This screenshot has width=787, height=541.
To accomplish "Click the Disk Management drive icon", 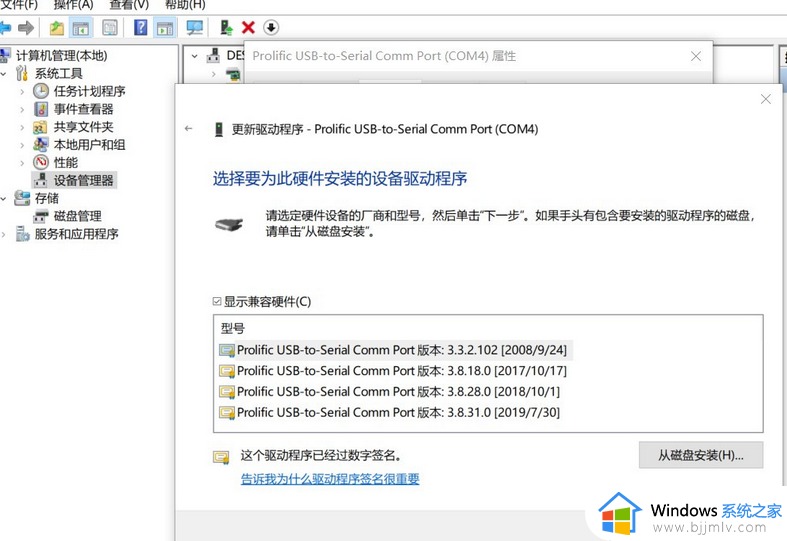I will pyautogui.click(x=41, y=216).
